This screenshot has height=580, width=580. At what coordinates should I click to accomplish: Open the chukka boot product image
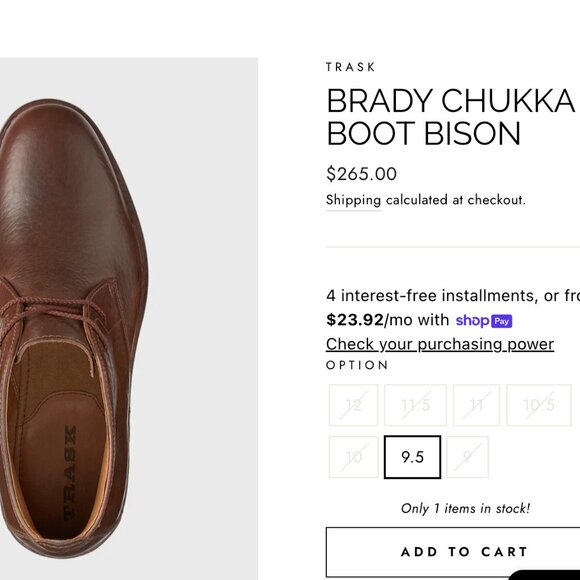(x=129, y=318)
